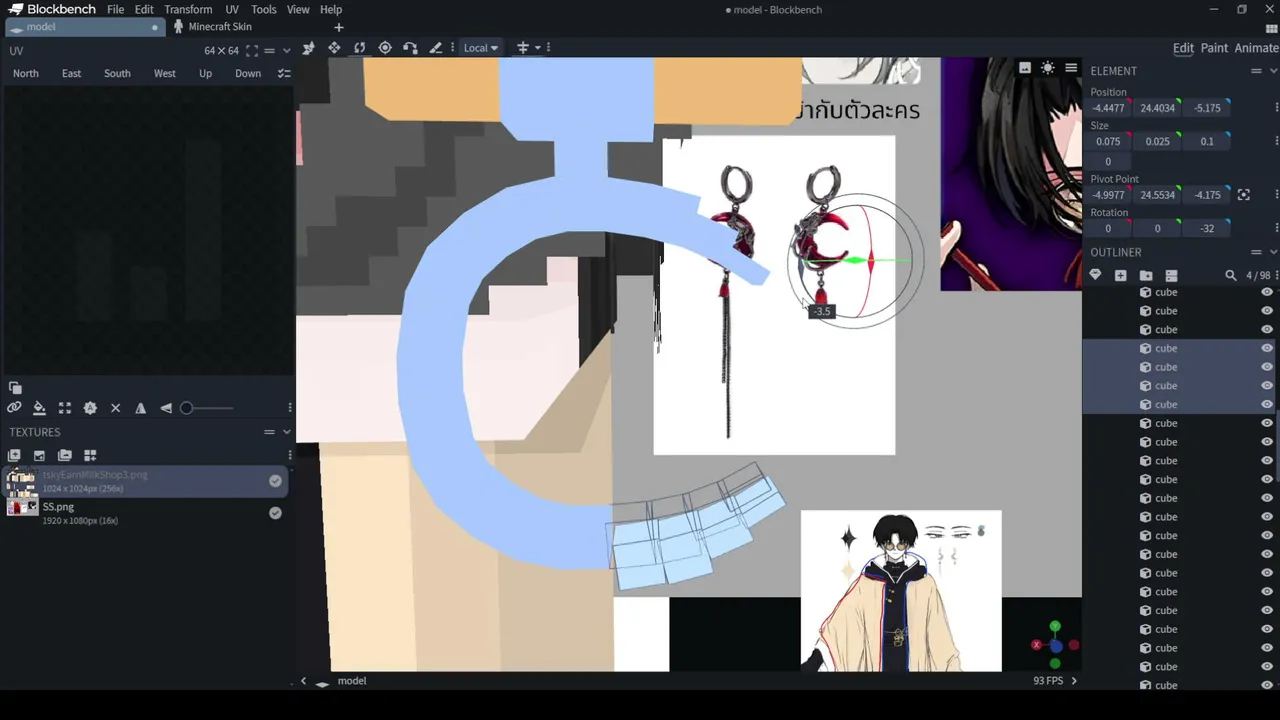Collapse the Element panel chevron
Screen dimensions: 1280x720
[1273, 71]
